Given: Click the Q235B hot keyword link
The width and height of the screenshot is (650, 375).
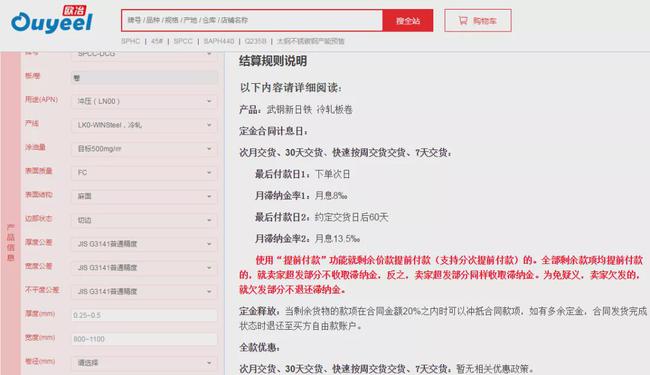Looking at the screenshot, I should pos(255,41).
